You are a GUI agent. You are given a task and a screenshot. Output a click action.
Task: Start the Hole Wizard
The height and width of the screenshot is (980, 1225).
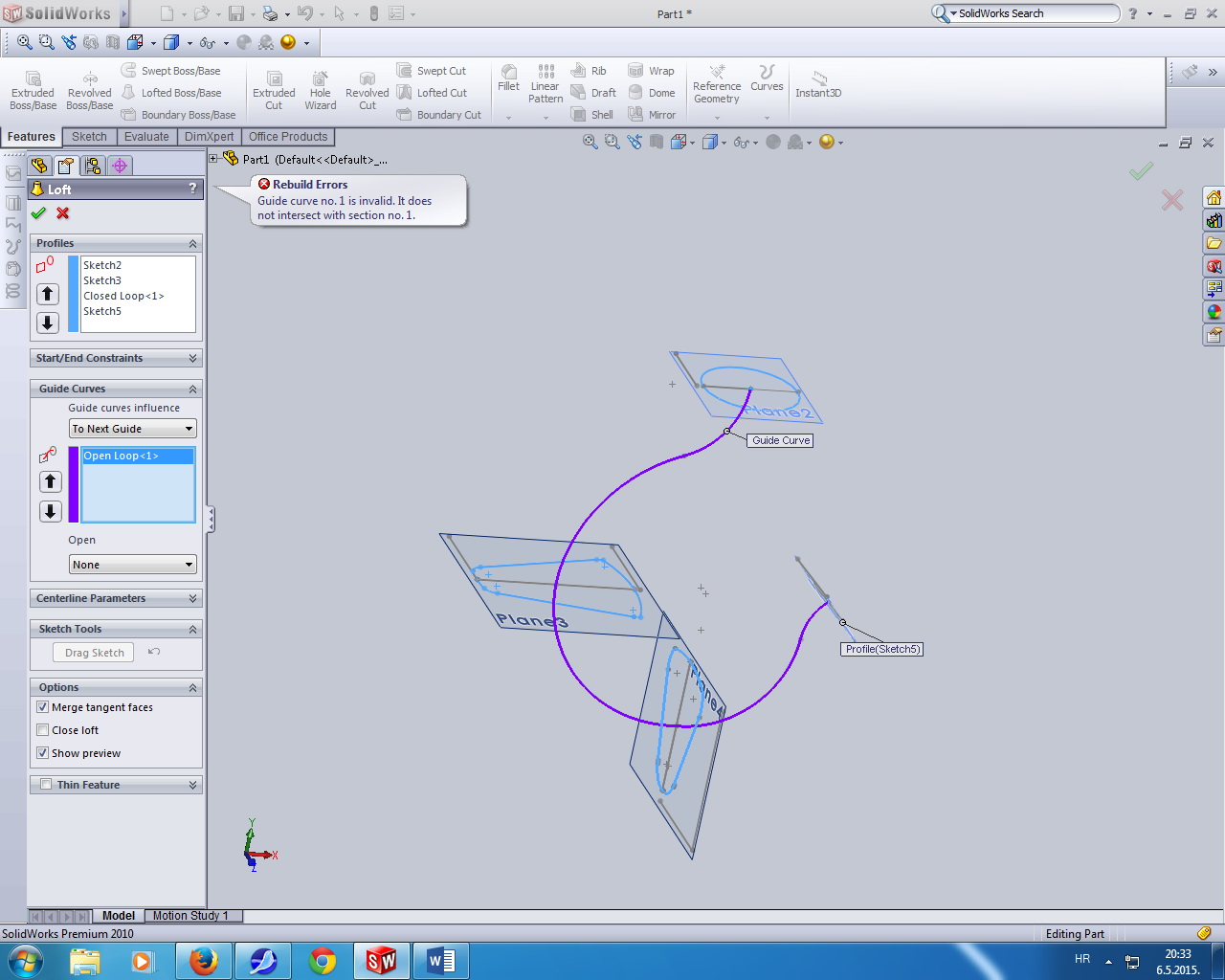click(x=320, y=86)
